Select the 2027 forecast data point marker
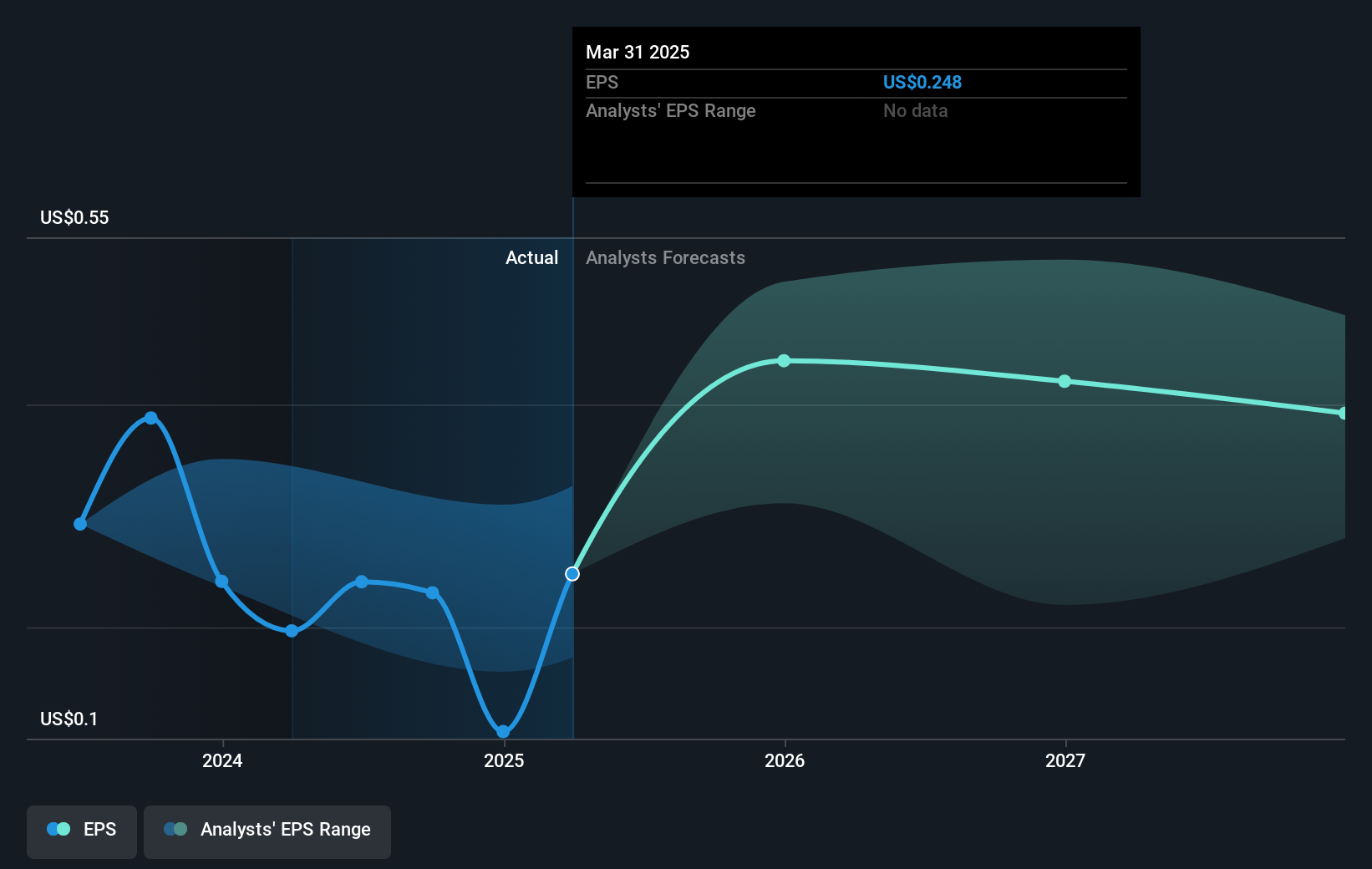 (1065, 382)
